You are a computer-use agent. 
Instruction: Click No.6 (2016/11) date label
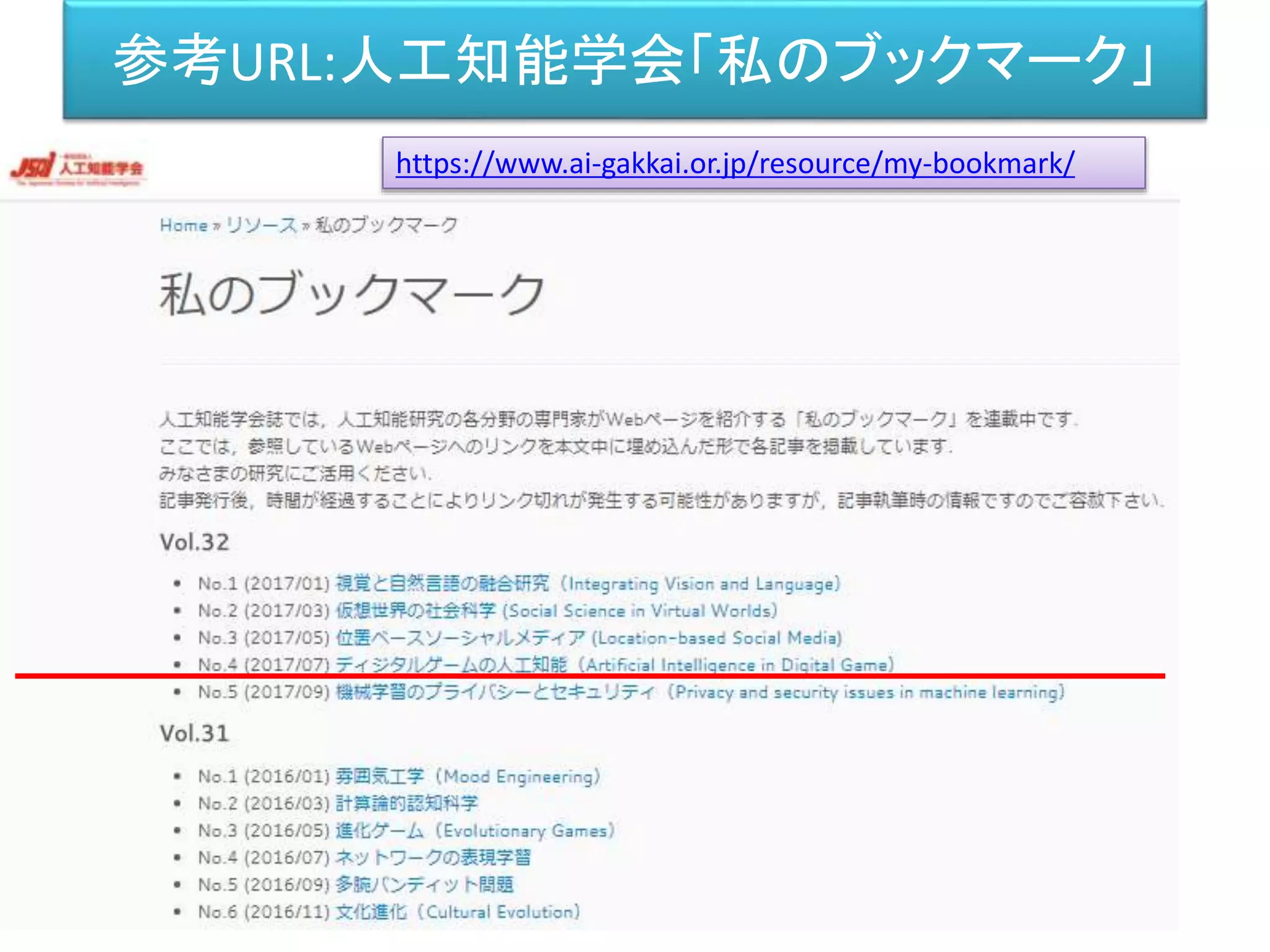264,912
